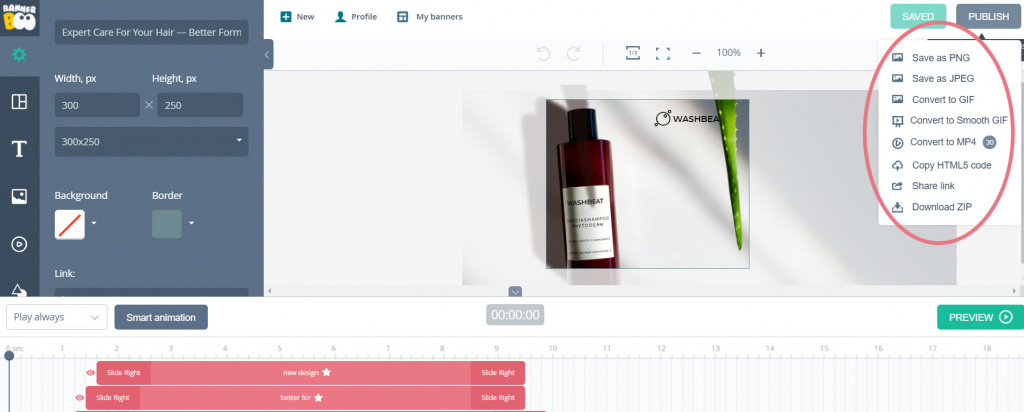Viewport: 1024px width, 412px height.
Task: Choose Save as PNG
Action: pos(940,57)
